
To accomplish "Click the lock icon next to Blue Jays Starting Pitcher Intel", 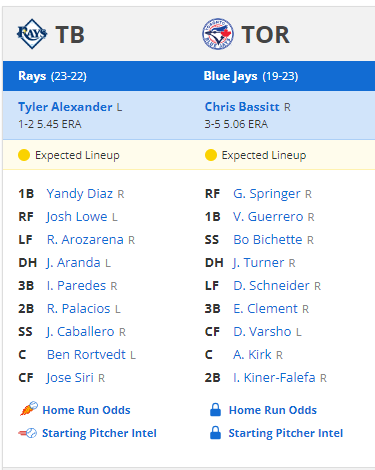I will pyautogui.click(x=215, y=433).
